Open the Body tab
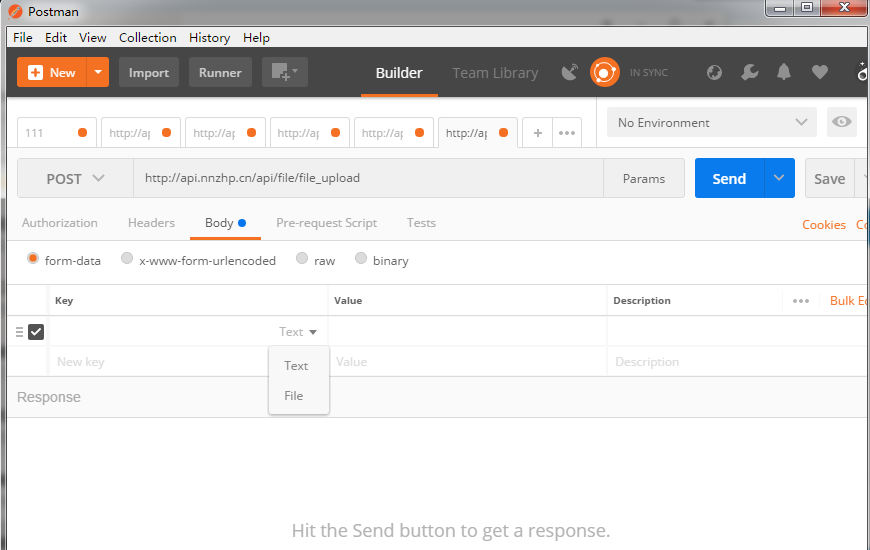 click(x=225, y=223)
